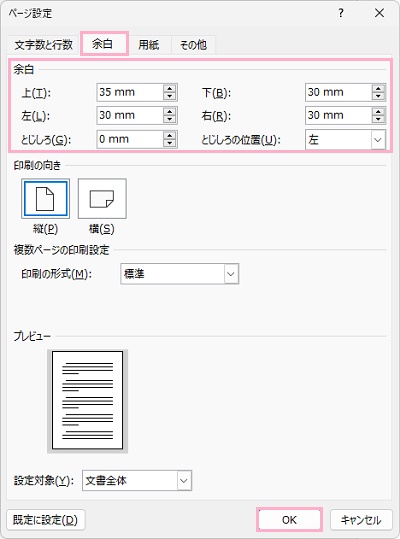Viewport: 400px width, 539px height.
Task: Click the help question mark icon
Action: coord(341,13)
